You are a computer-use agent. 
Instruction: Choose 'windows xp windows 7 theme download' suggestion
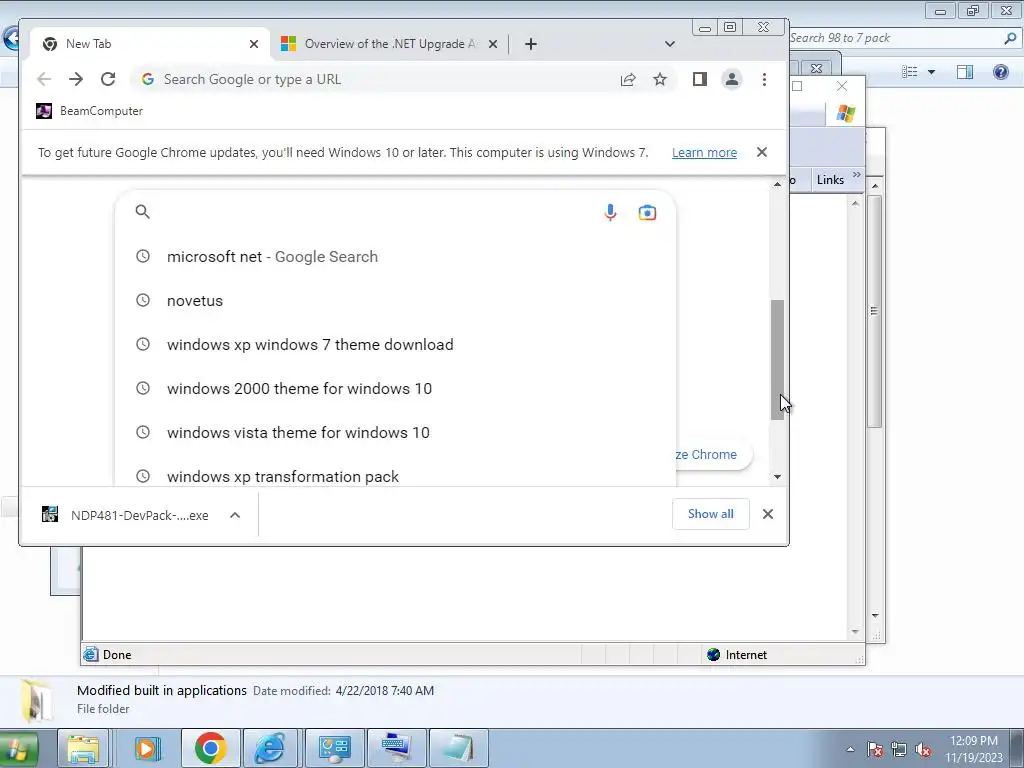pos(395,344)
